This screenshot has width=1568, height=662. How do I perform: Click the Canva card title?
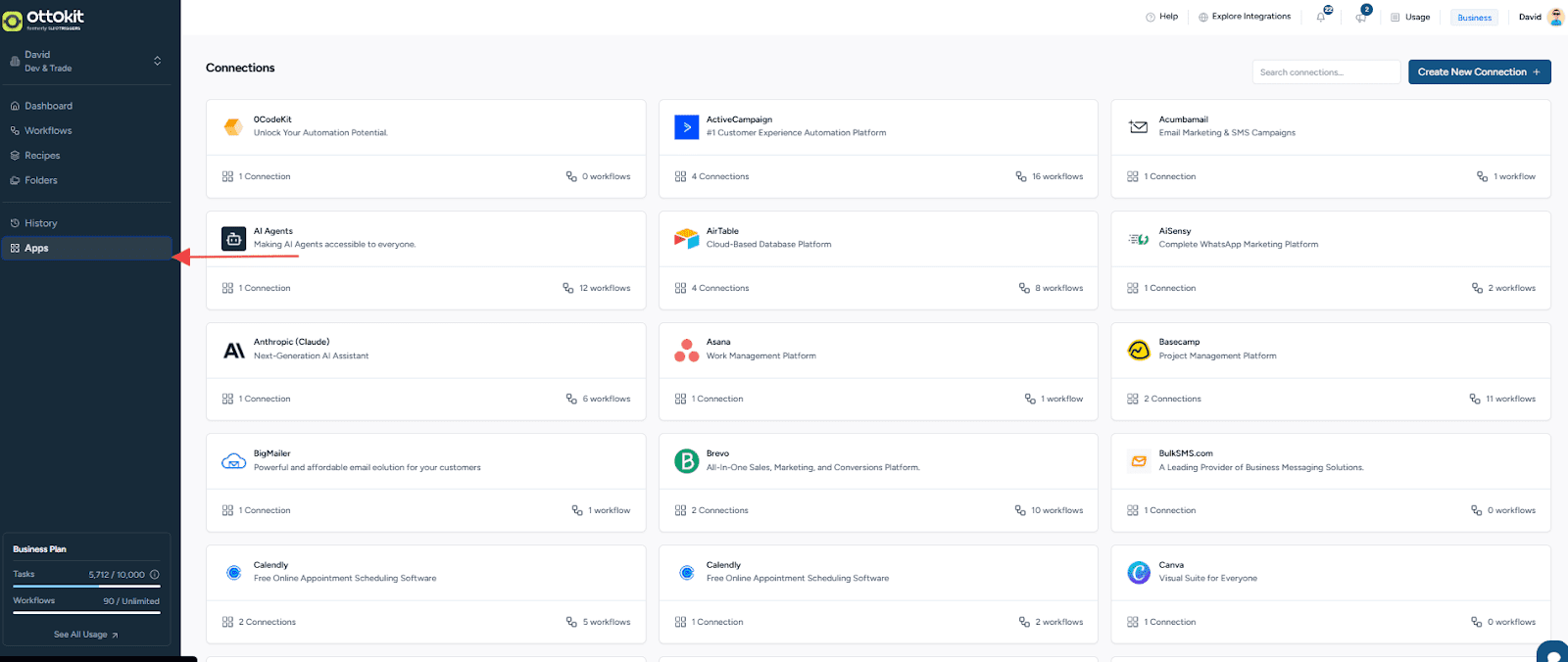(x=1171, y=565)
